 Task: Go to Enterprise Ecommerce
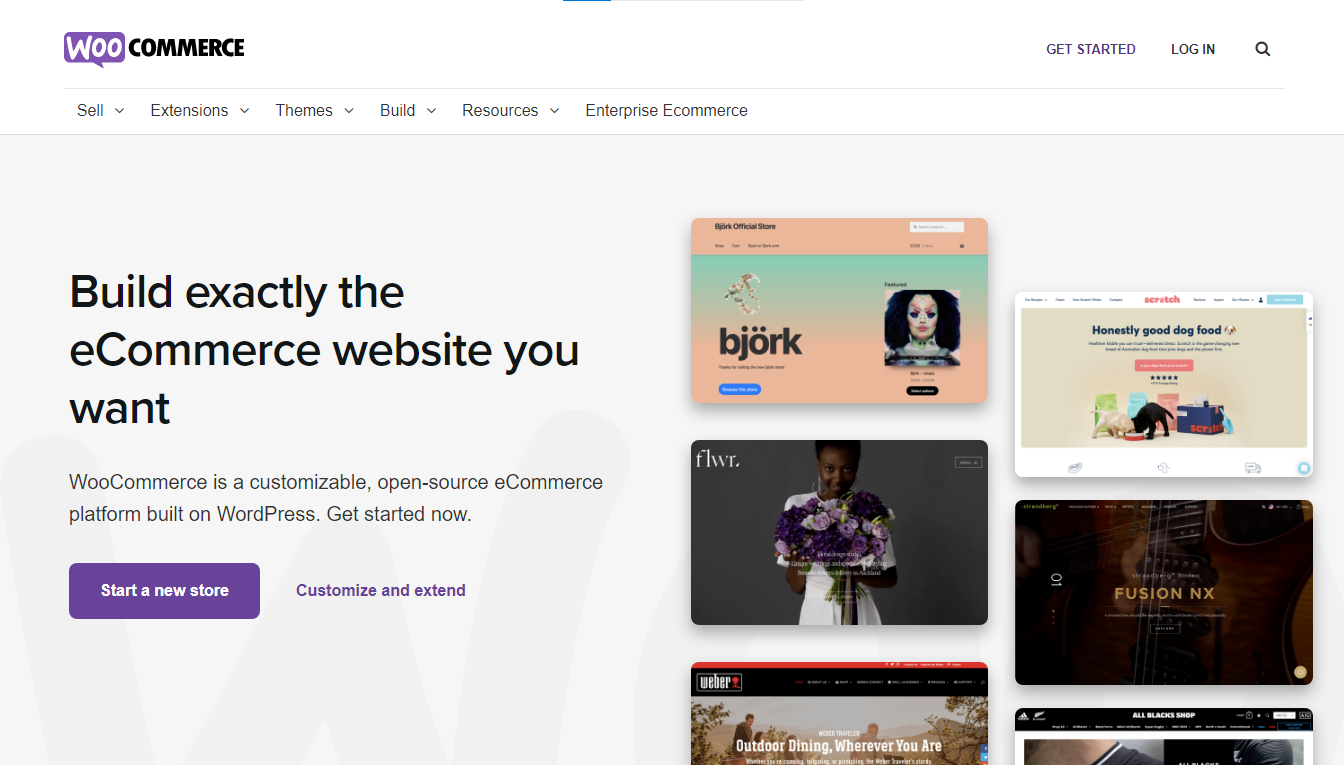point(666,110)
